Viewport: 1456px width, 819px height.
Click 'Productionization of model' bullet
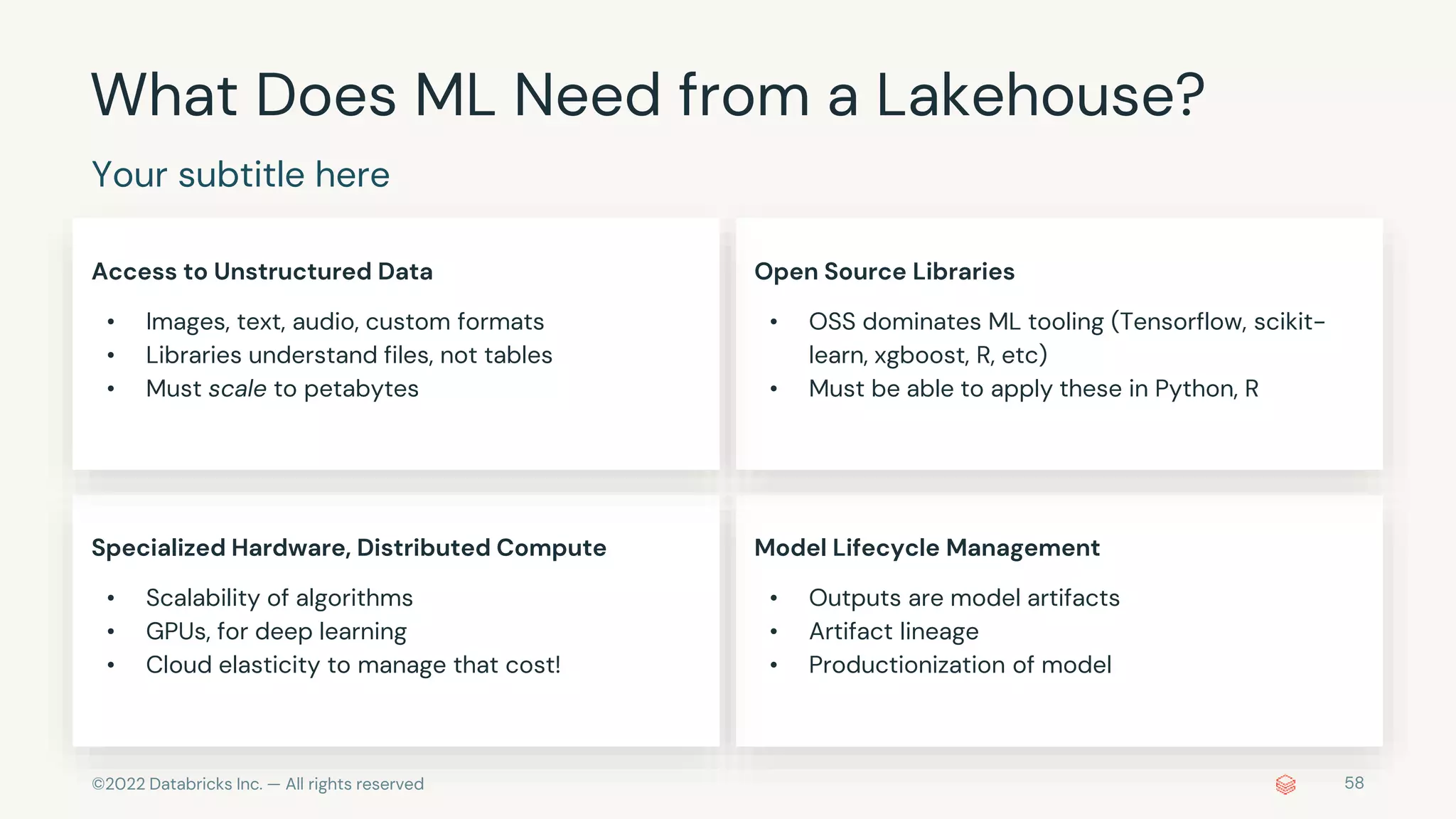point(960,665)
